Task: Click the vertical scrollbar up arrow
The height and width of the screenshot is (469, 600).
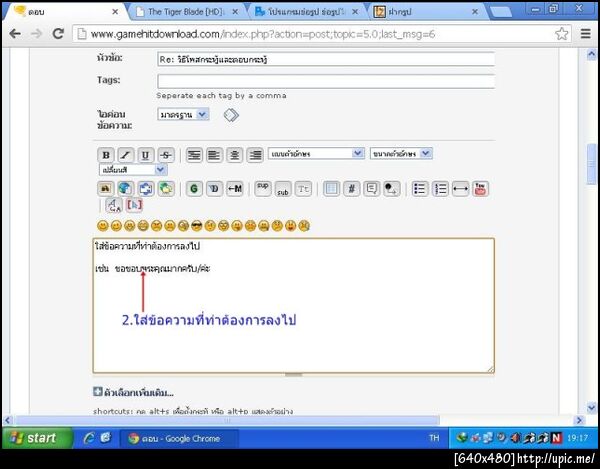Action: (x=591, y=55)
